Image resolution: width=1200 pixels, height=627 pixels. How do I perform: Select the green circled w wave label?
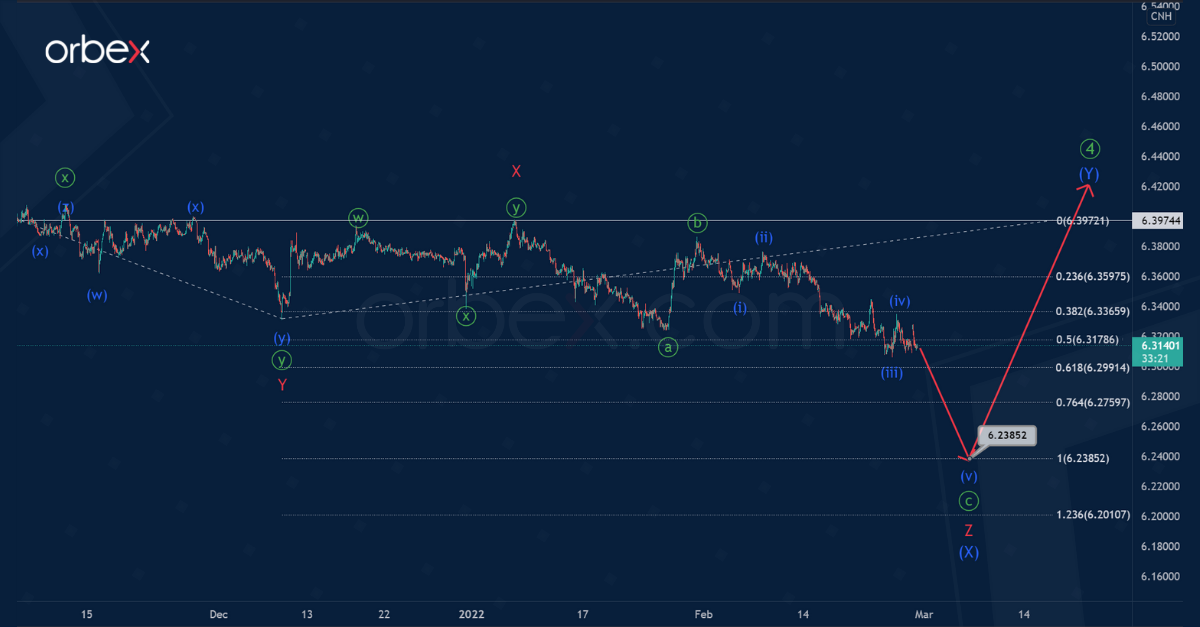point(358,217)
